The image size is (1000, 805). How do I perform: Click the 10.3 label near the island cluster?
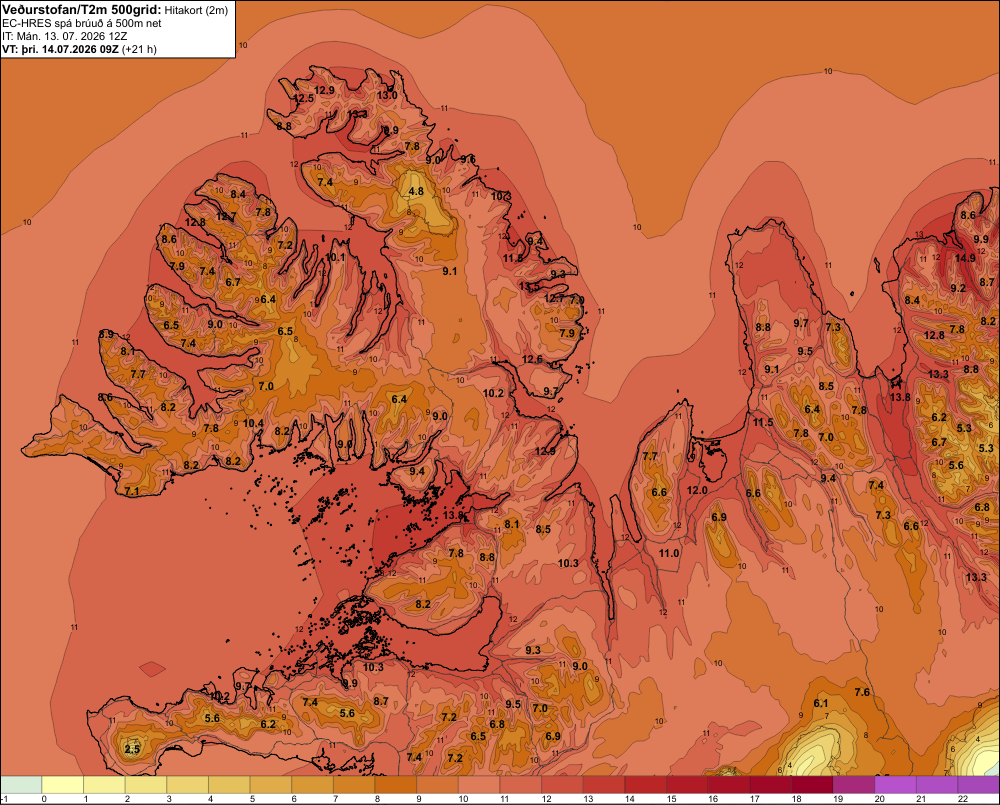[x=373, y=667]
